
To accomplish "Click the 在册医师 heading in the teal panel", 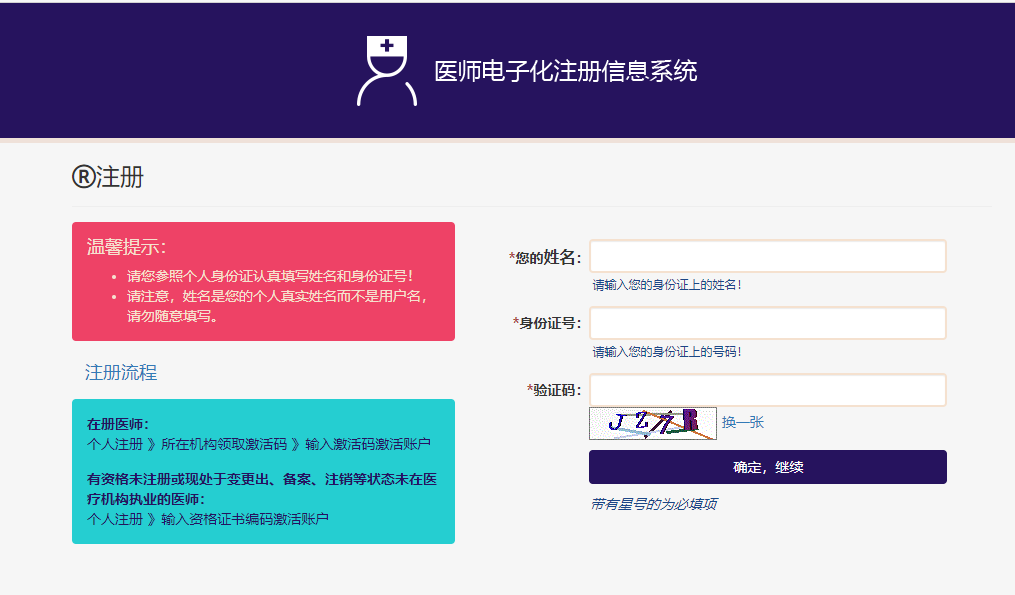I will click(118, 424).
